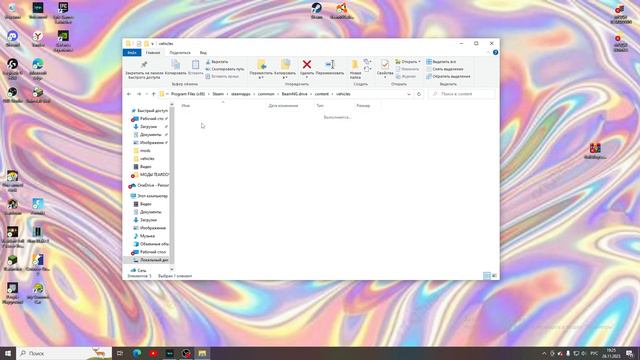Image resolution: width=640 pixels, height=360 pixels.
Task: Show hidden tray icons chevron
Action: (x=544, y=353)
